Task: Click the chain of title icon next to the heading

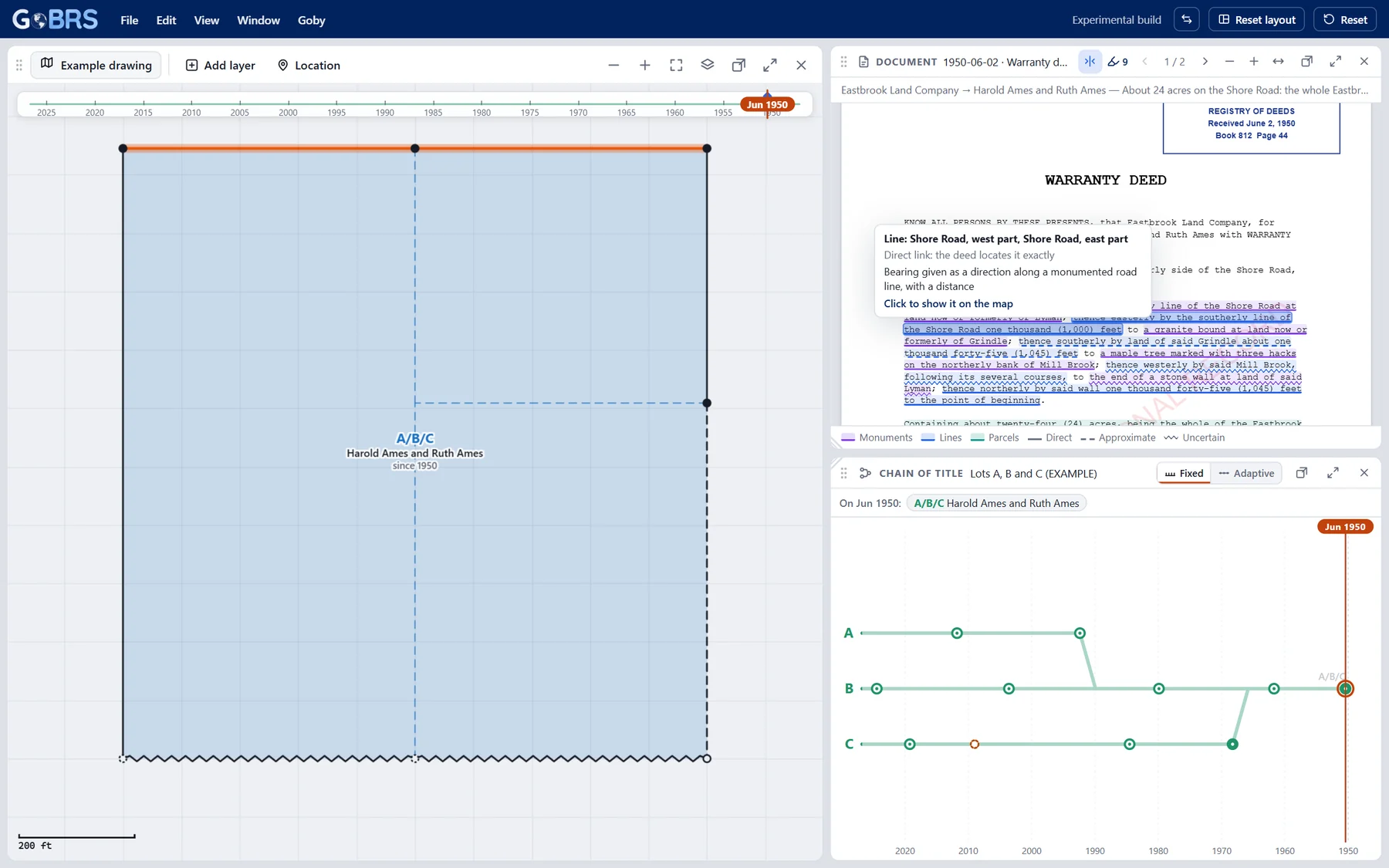Action: [865, 473]
